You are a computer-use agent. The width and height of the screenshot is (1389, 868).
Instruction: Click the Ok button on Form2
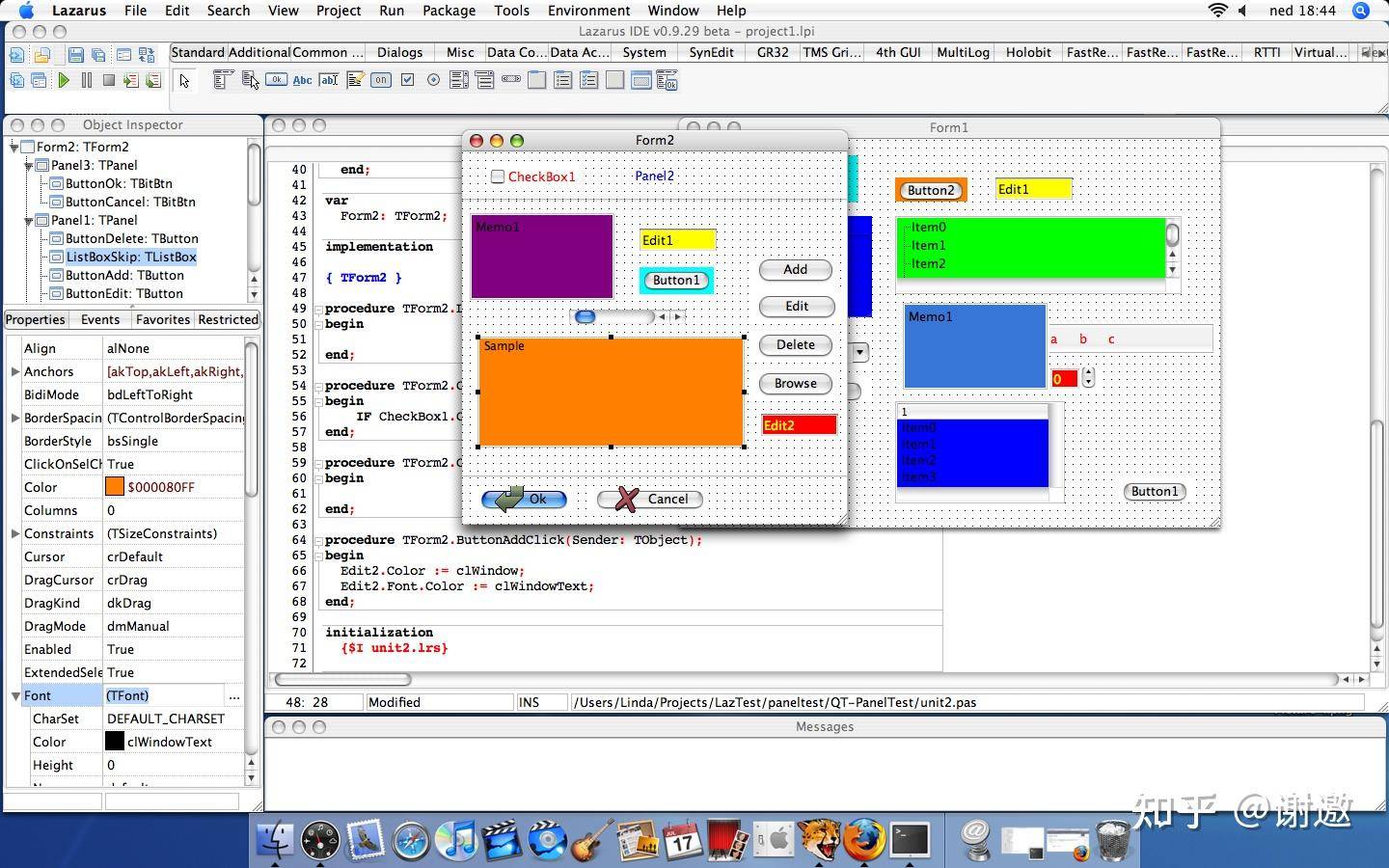(524, 499)
